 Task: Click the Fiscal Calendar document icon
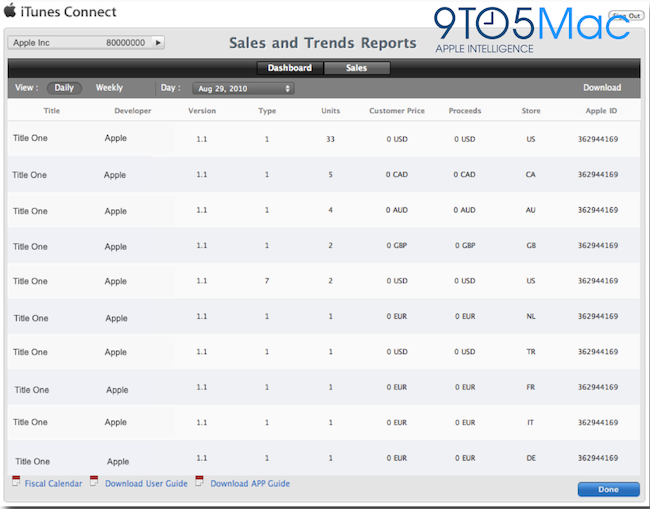(x=16, y=481)
